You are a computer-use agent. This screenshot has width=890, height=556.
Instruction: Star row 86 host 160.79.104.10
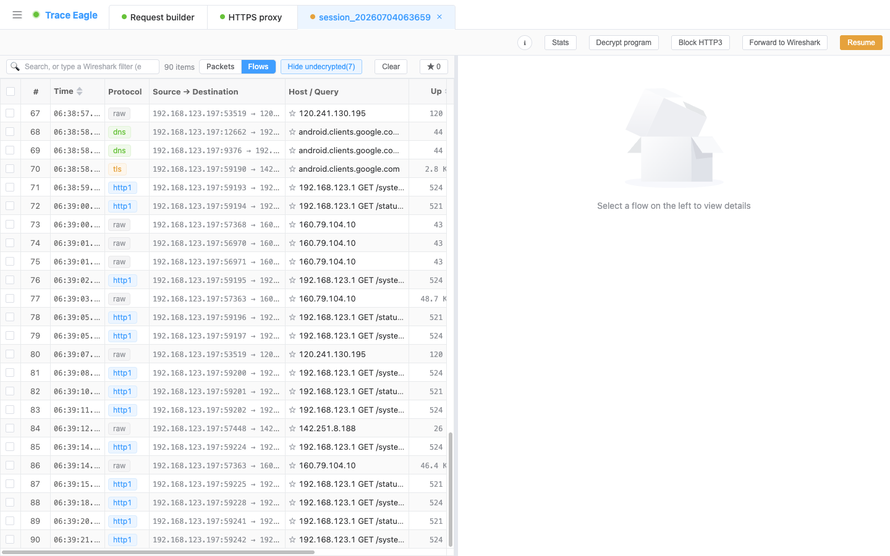coord(292,465)
